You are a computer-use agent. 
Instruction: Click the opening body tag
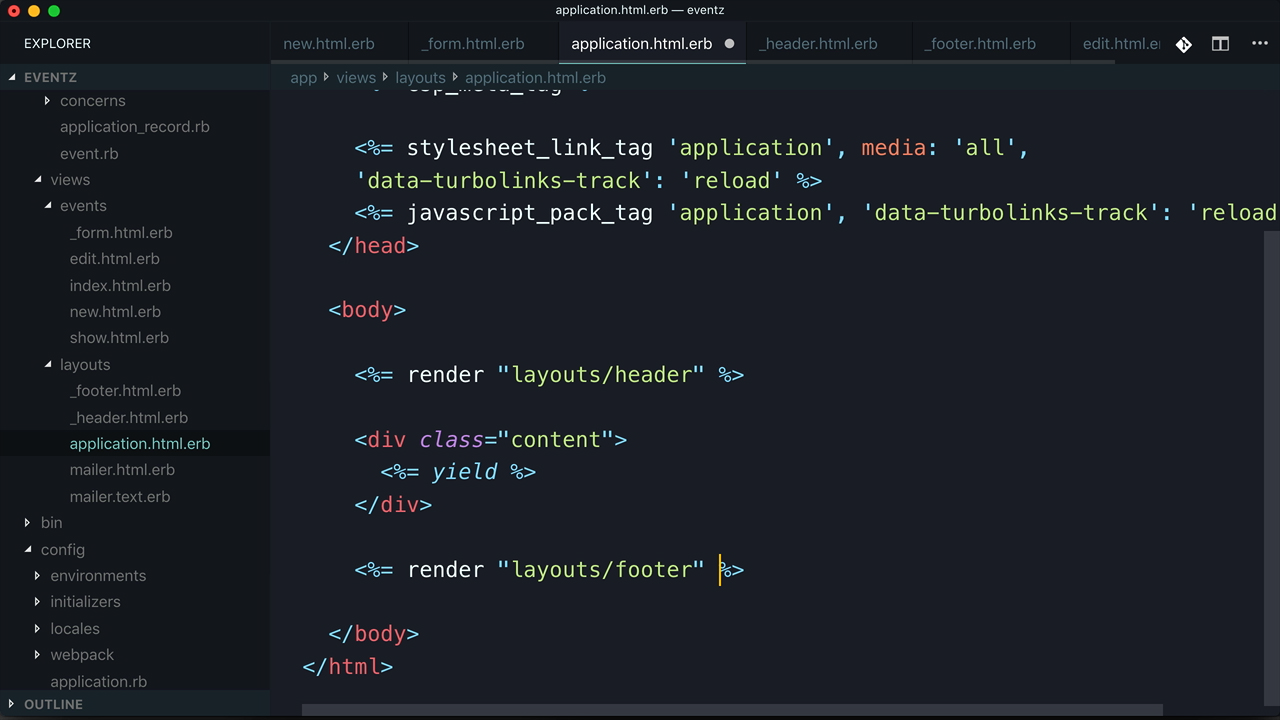(x=367, y=310)
